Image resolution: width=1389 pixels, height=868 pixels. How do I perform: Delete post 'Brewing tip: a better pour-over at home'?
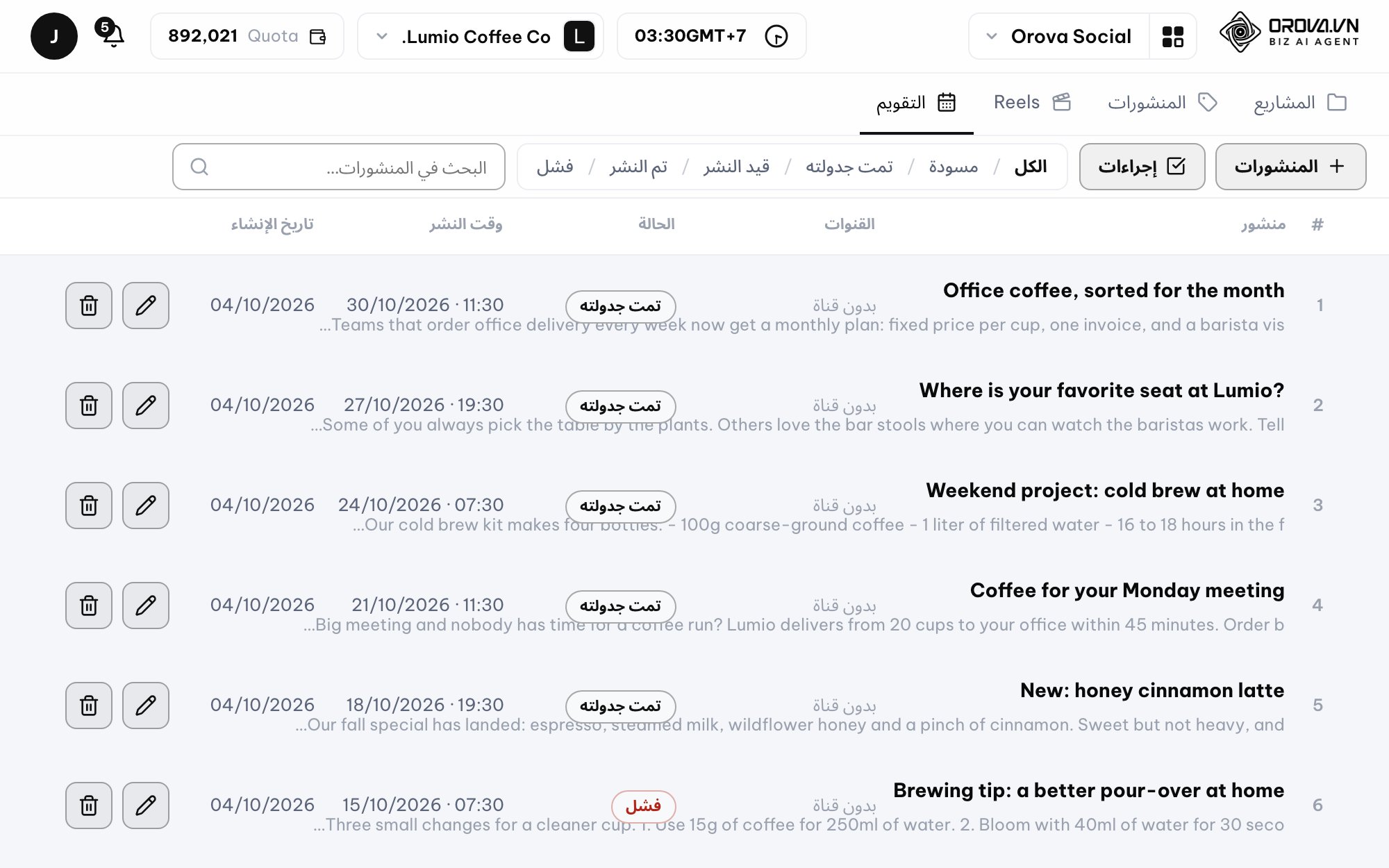click(89, 806)
